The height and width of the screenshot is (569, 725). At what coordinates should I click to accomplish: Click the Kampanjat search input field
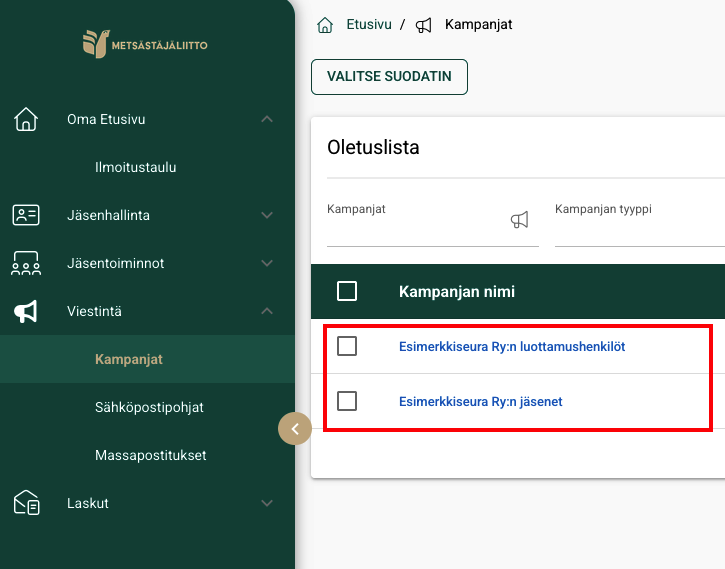click(x=433, y=224)
